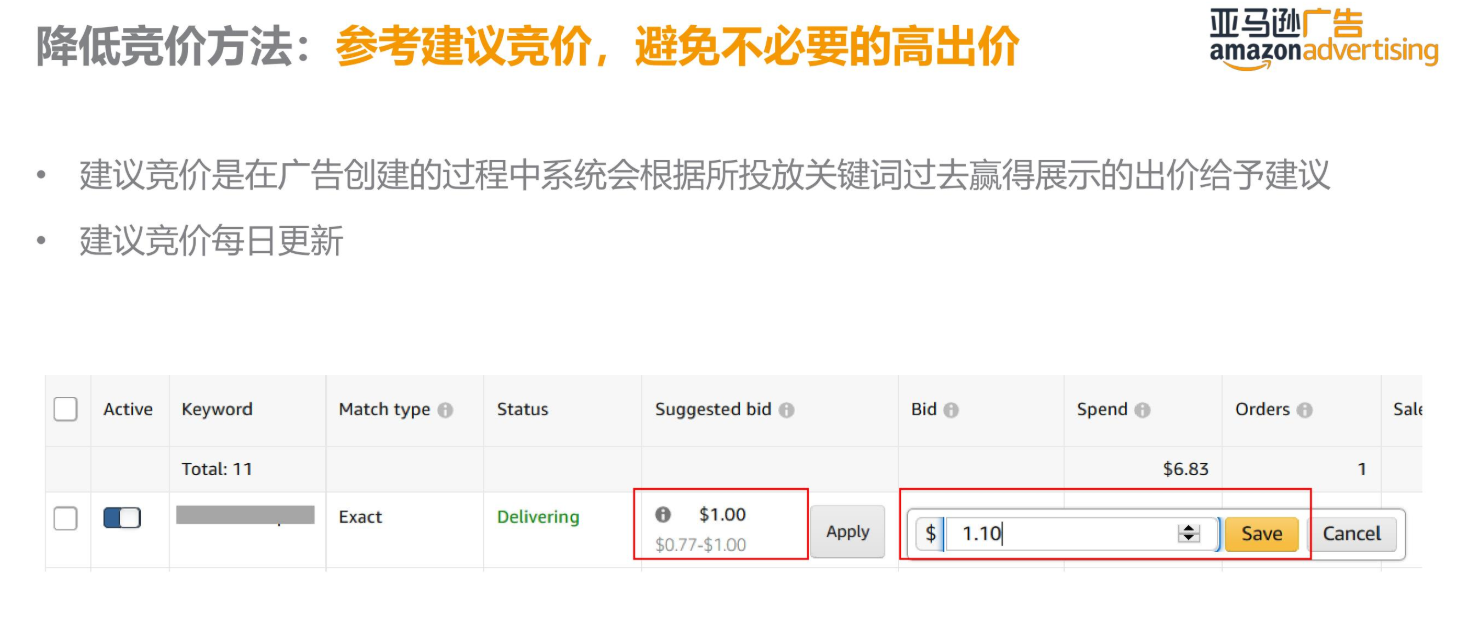Select the checkbox for the Exact keyword row
This screenshot has height=640, width=1476.
(x=64, y=517)
